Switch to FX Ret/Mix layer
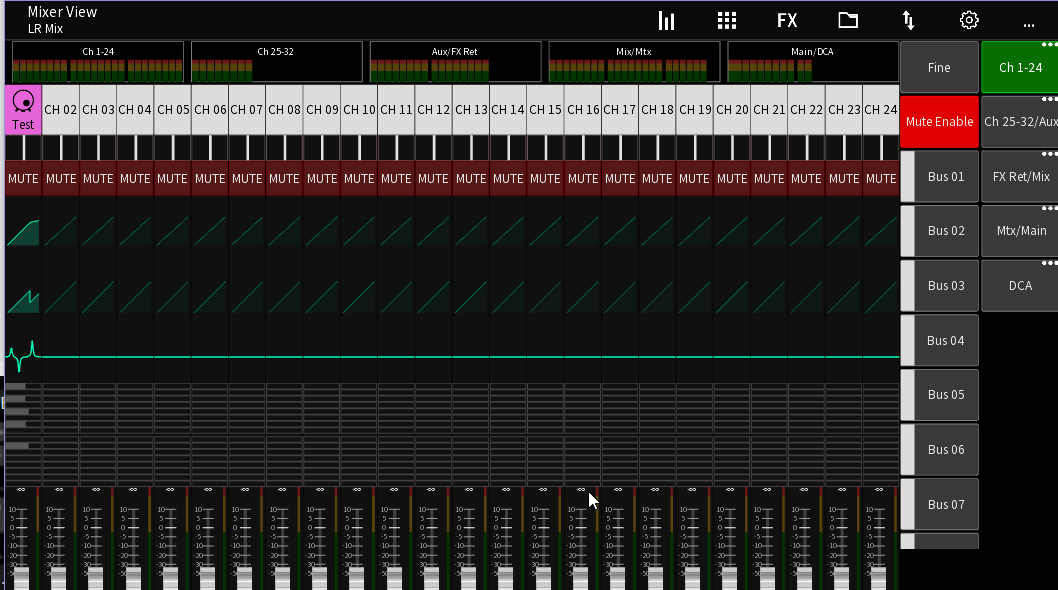Viewport: 1058px width, 590px height. (1020, 176)
